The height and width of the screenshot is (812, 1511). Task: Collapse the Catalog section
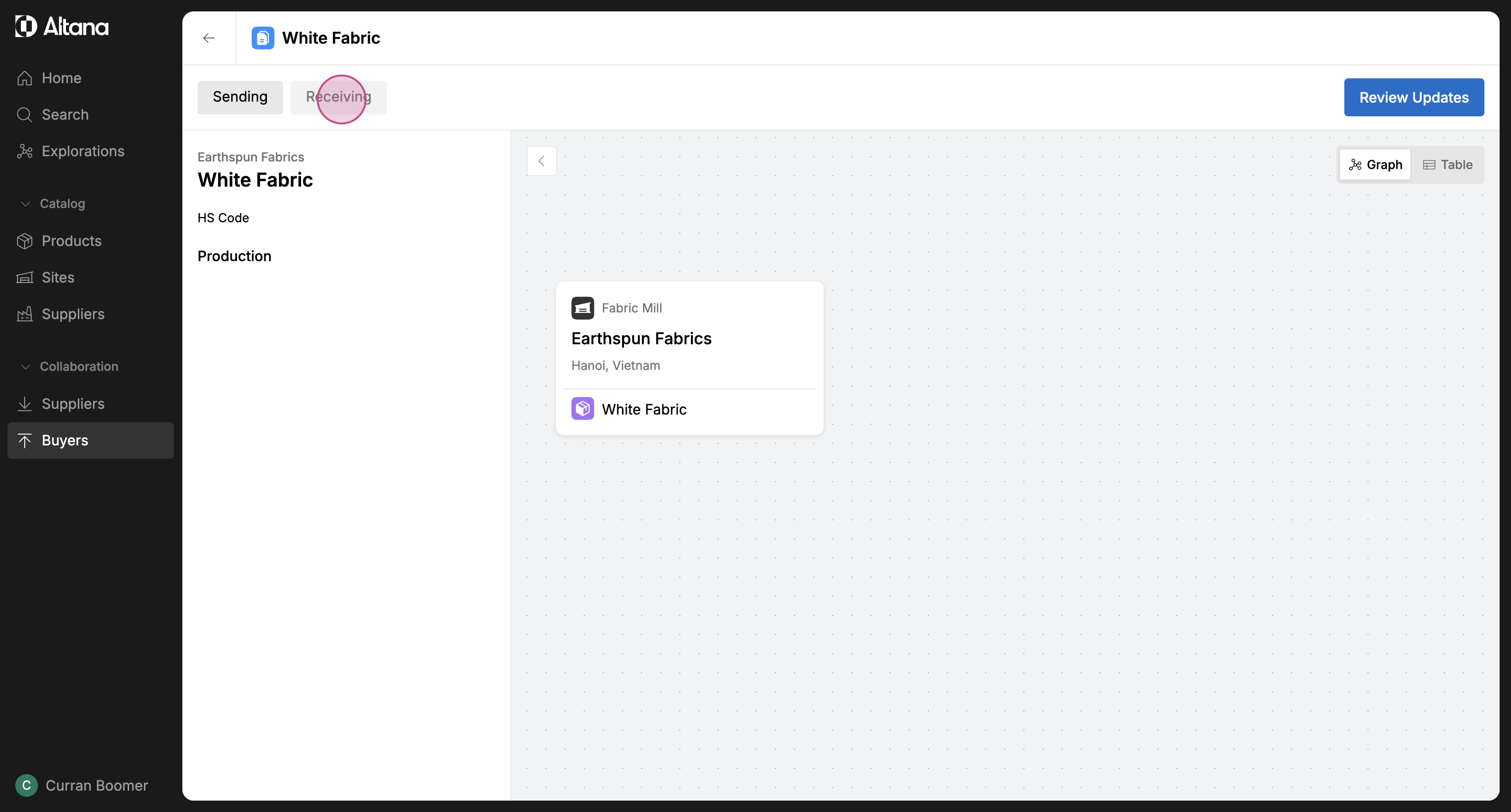click(x=25, y=204)
